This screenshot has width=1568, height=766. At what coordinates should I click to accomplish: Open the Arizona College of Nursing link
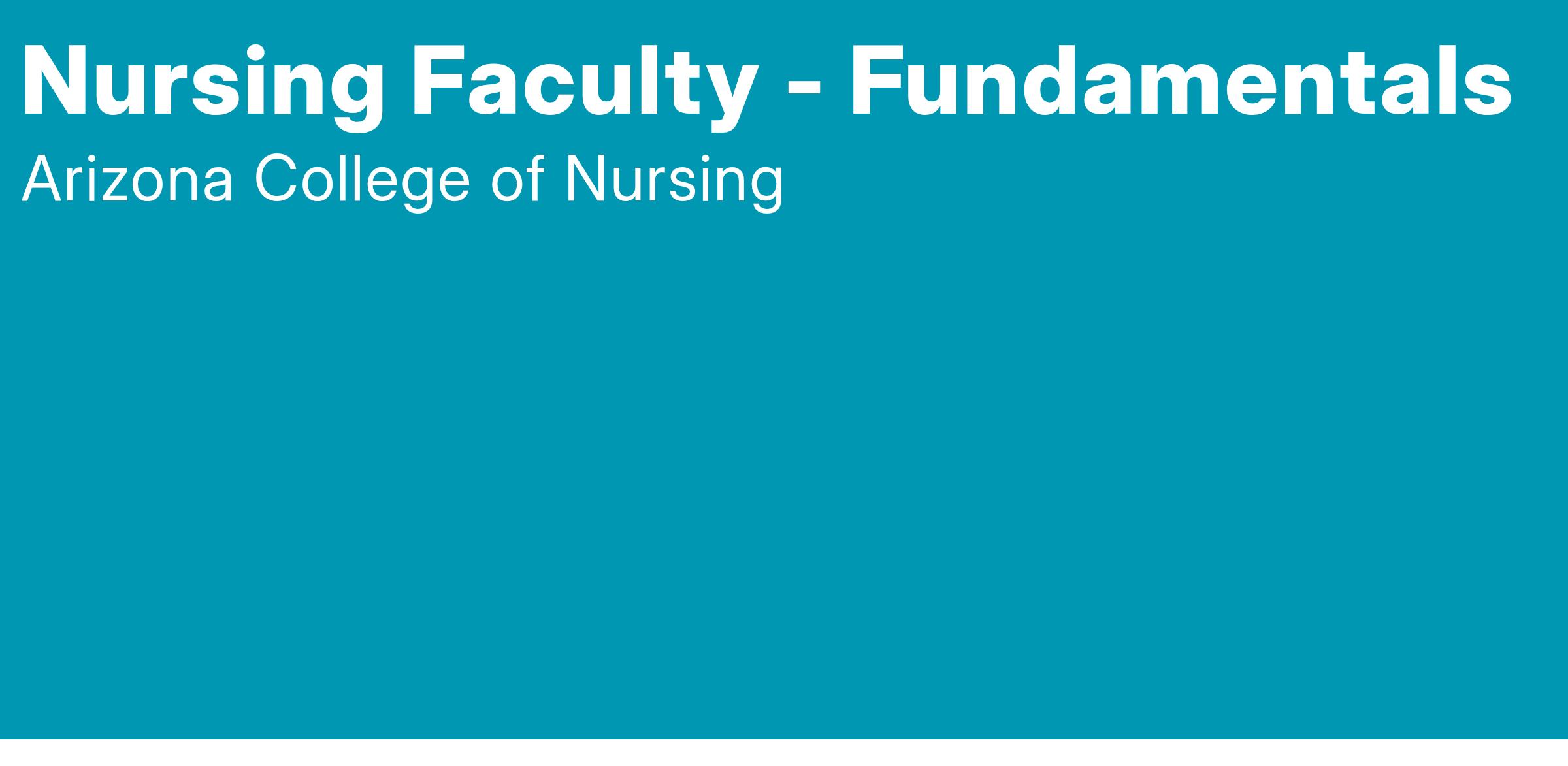click(x=402, y=180)
